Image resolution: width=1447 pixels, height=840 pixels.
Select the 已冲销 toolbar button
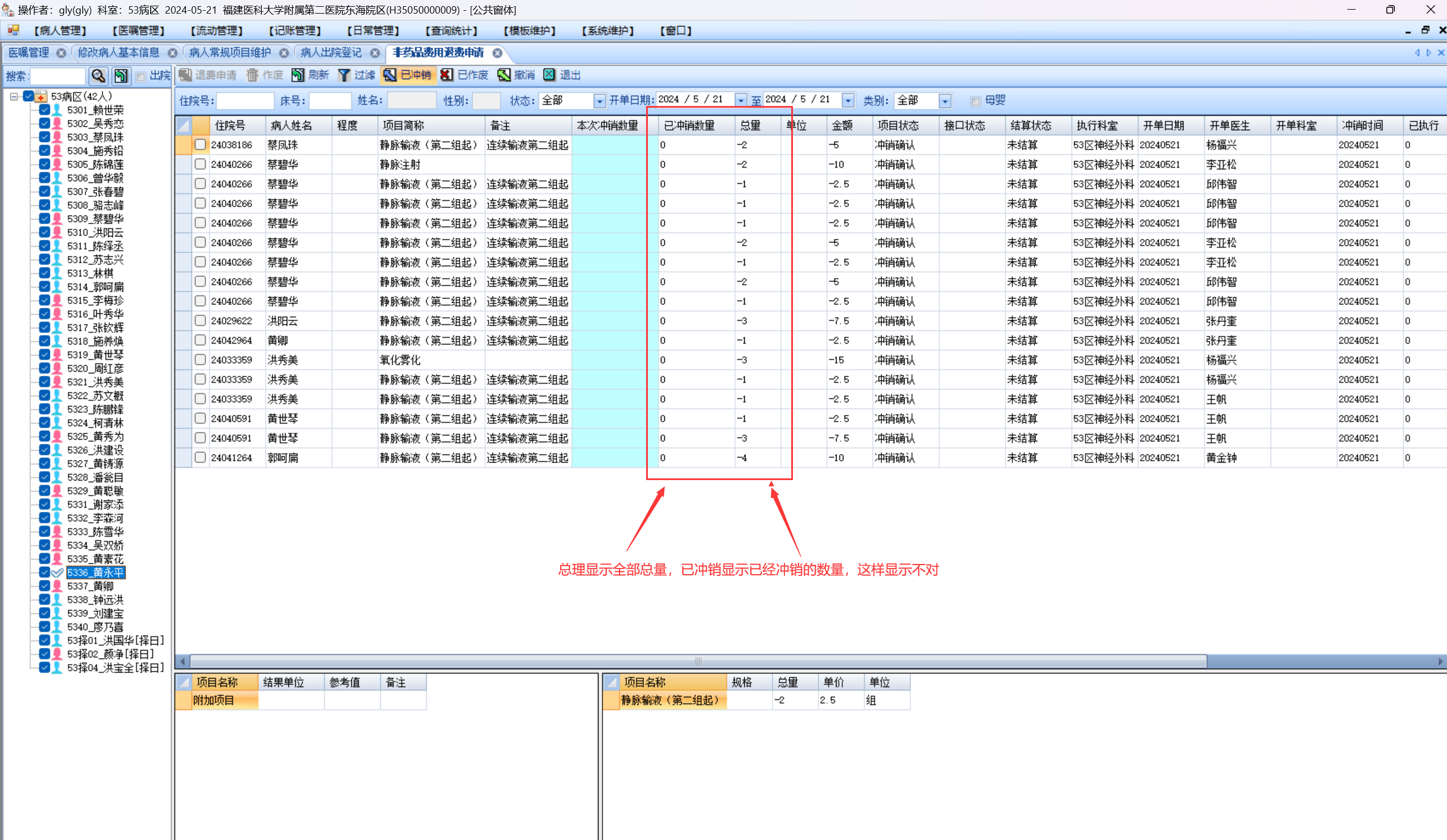[x=408, y=75]
